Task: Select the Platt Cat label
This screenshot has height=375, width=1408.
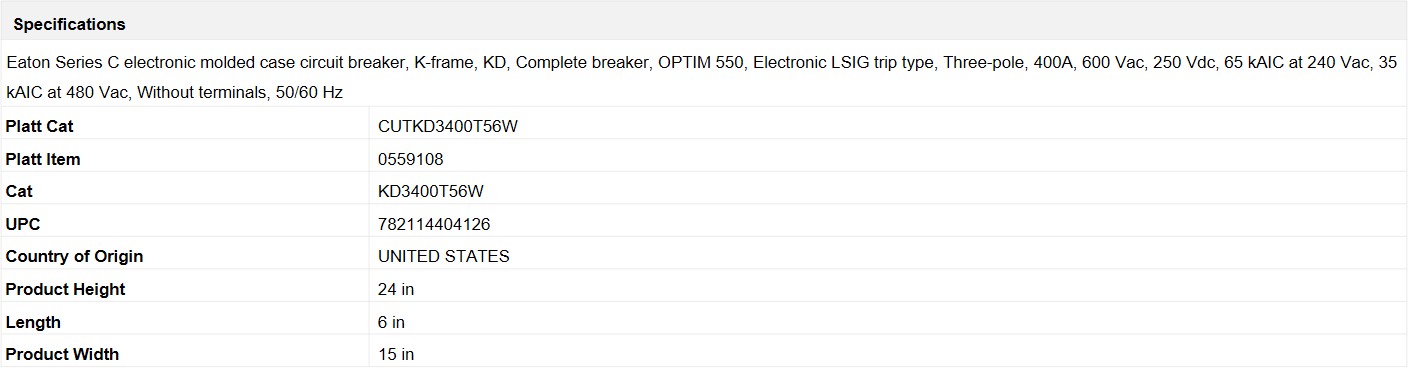Action: pos(39,126)
